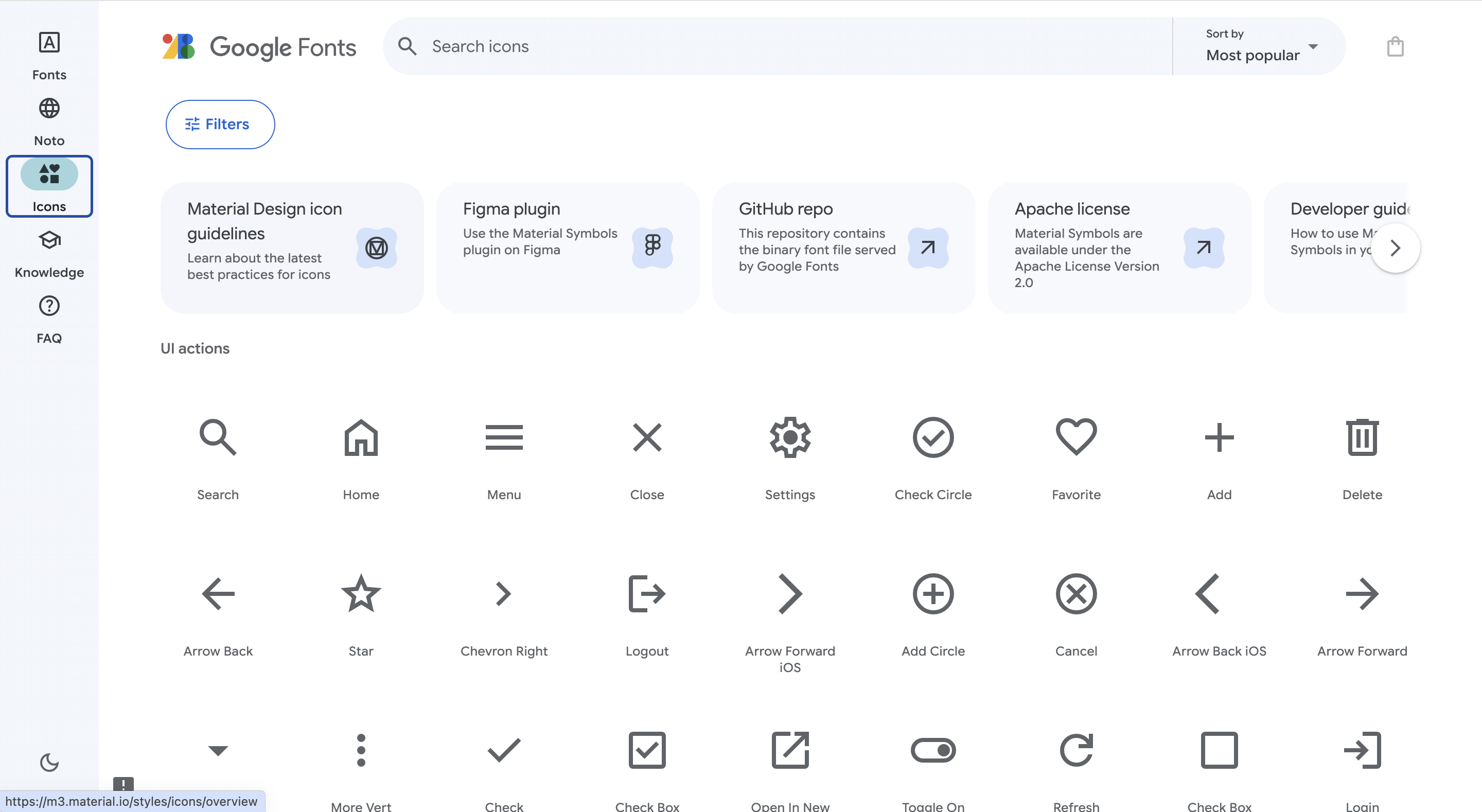
Task: Click the magnifier icon in search bar
Action: 407,46
